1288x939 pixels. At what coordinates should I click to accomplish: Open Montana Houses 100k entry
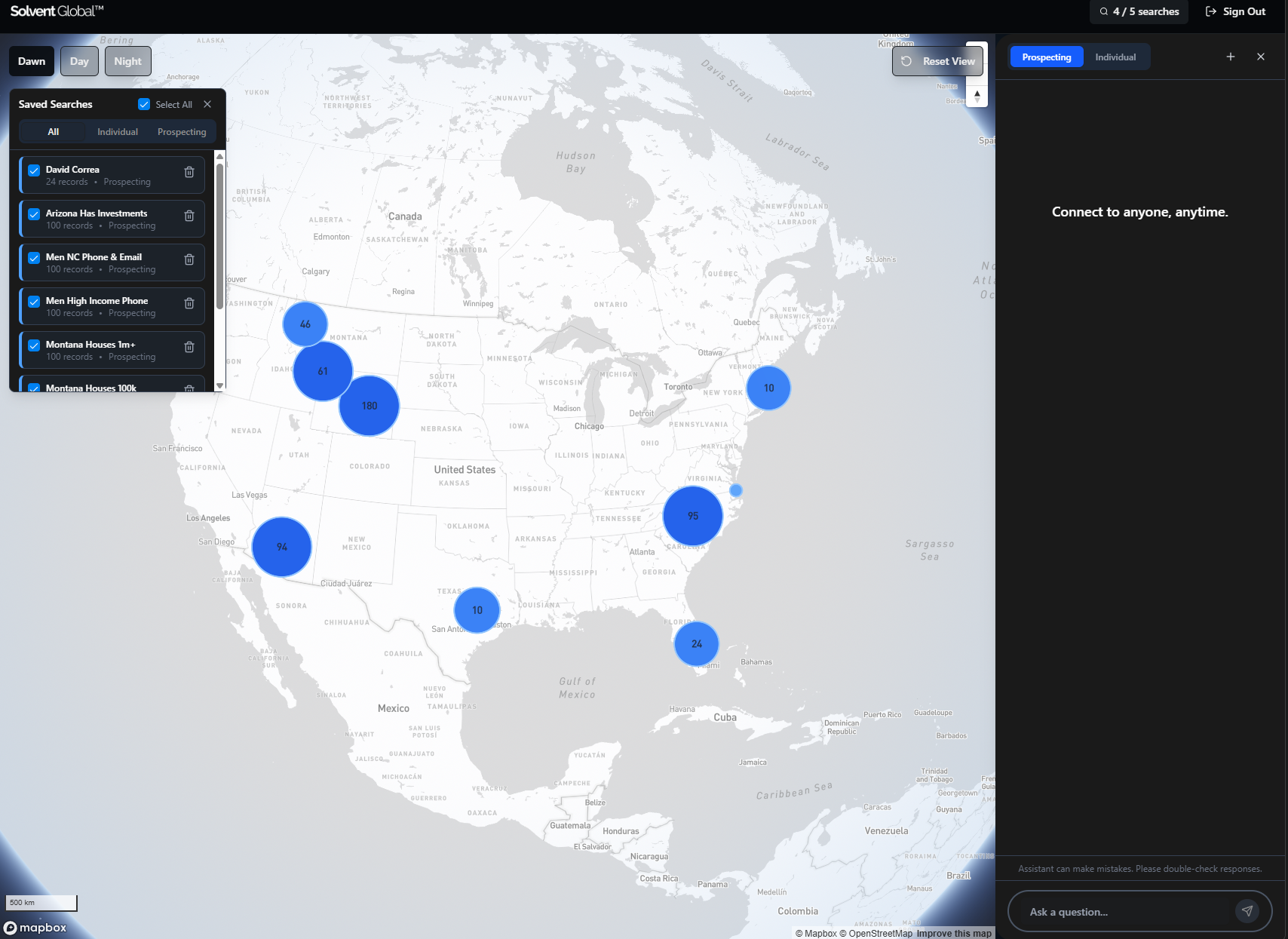[112, 384]
